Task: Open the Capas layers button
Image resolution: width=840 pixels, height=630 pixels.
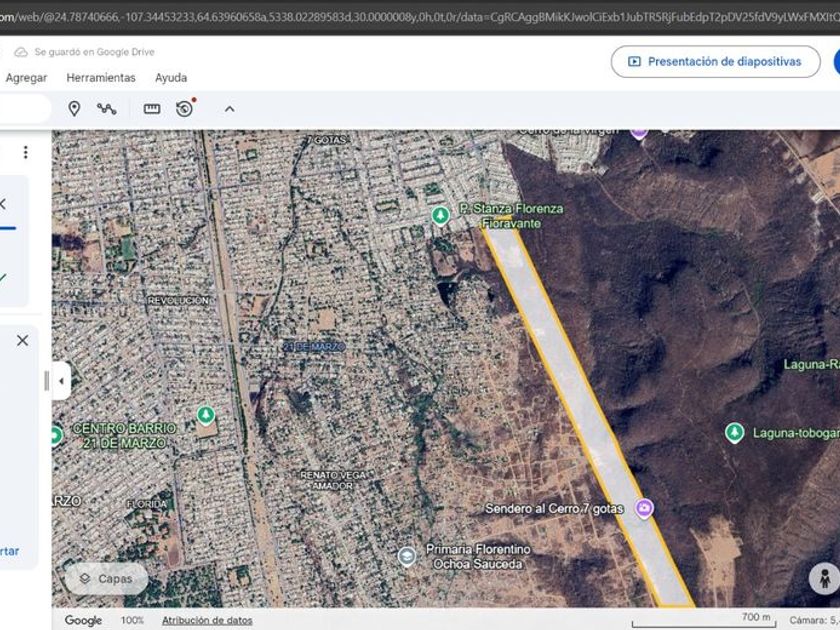Action: pos(106,578)
